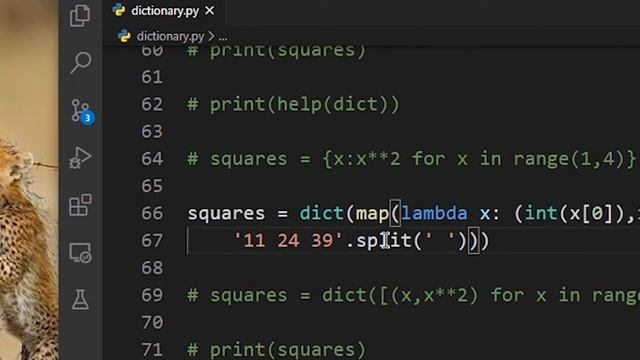Open the Explorer view in activity bar
This screenshot has height=360, width=640.
[x=80, y=15]
